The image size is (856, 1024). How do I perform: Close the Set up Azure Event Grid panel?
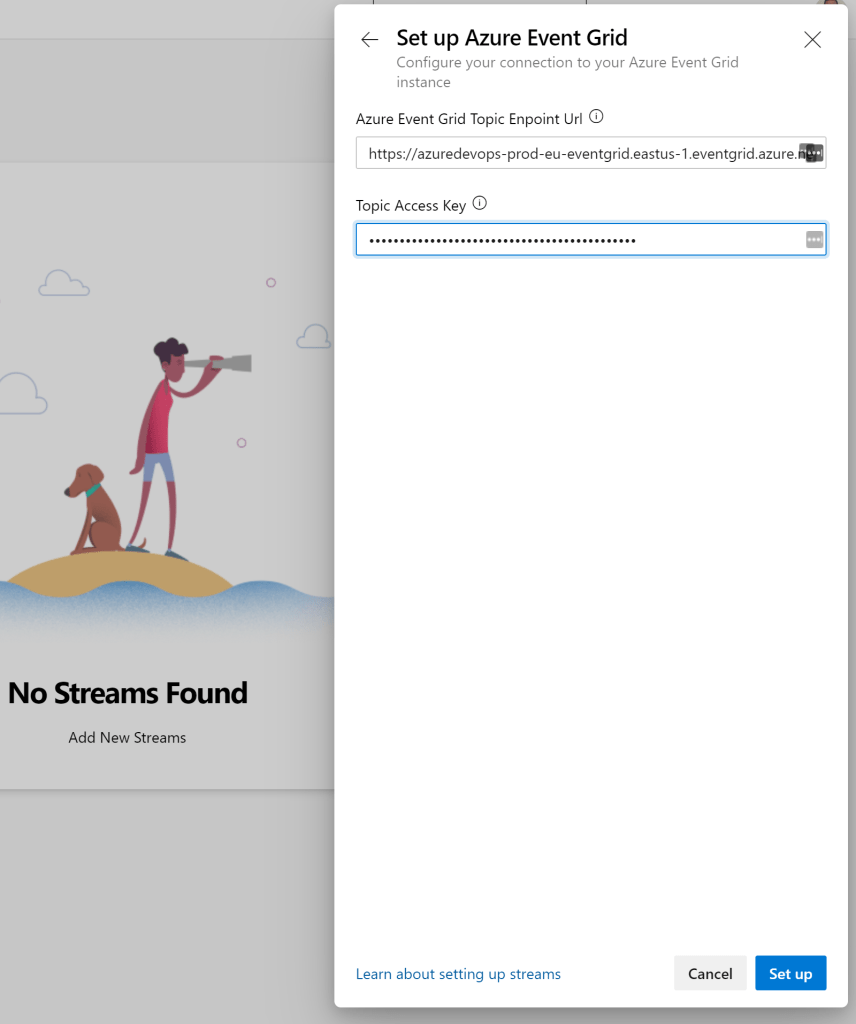coord(812,40)
